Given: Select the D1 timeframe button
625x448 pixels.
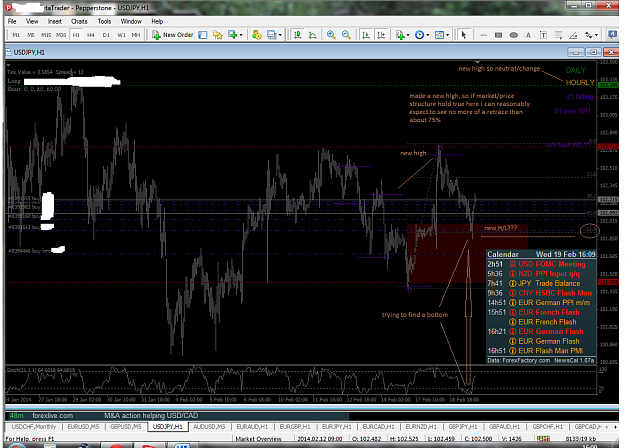Looking at the screenshot, I should coord(106,35).
